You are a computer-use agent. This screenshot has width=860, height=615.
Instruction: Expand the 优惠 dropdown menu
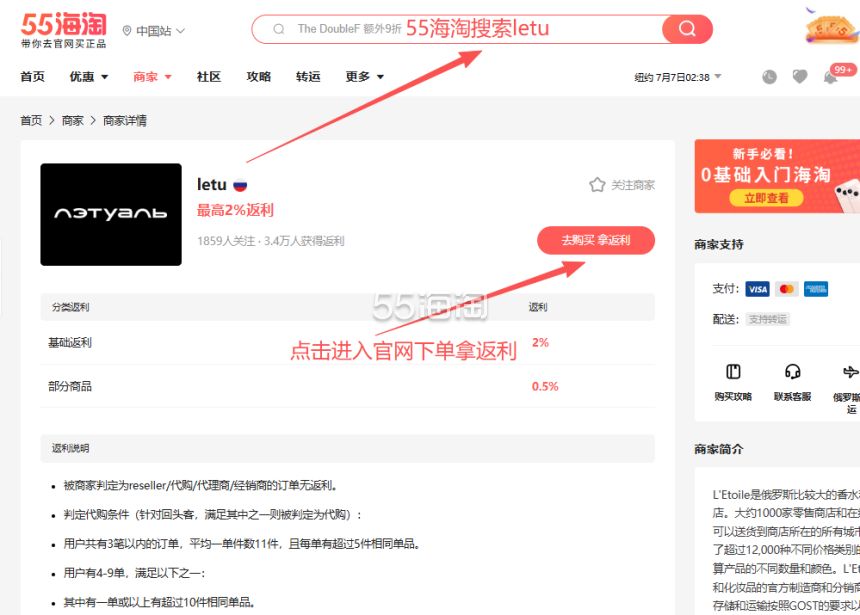pyautogui.click(x=88, y=77)
